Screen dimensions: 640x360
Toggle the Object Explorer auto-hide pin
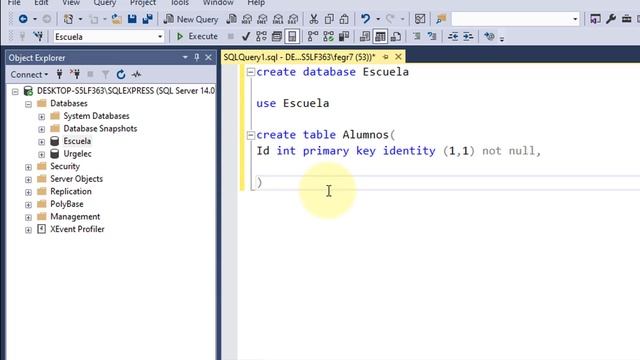click(x=197, y=58)
